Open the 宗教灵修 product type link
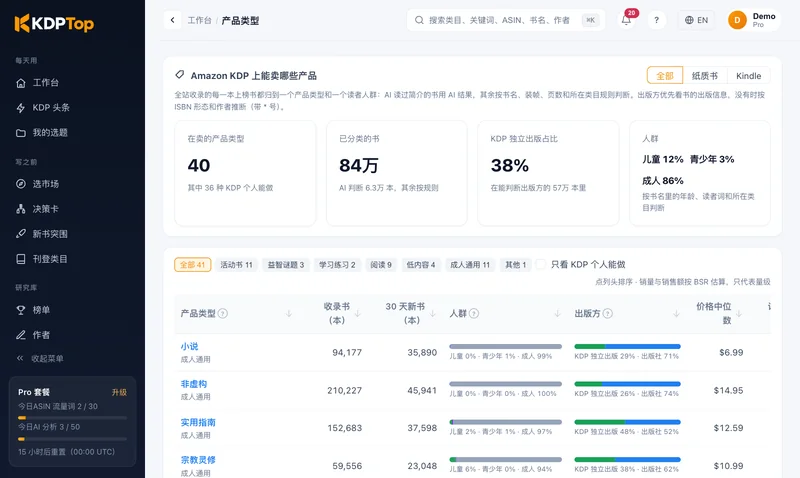800x478 pixels. click(198, 460)
